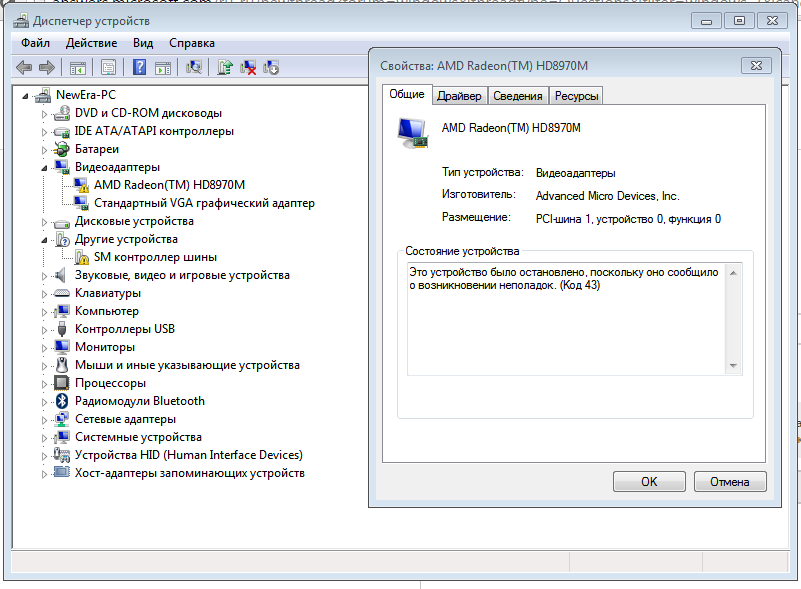Click the Uninstall device red-X icon
Screen dimensions: 801x589
pos(248,67)
